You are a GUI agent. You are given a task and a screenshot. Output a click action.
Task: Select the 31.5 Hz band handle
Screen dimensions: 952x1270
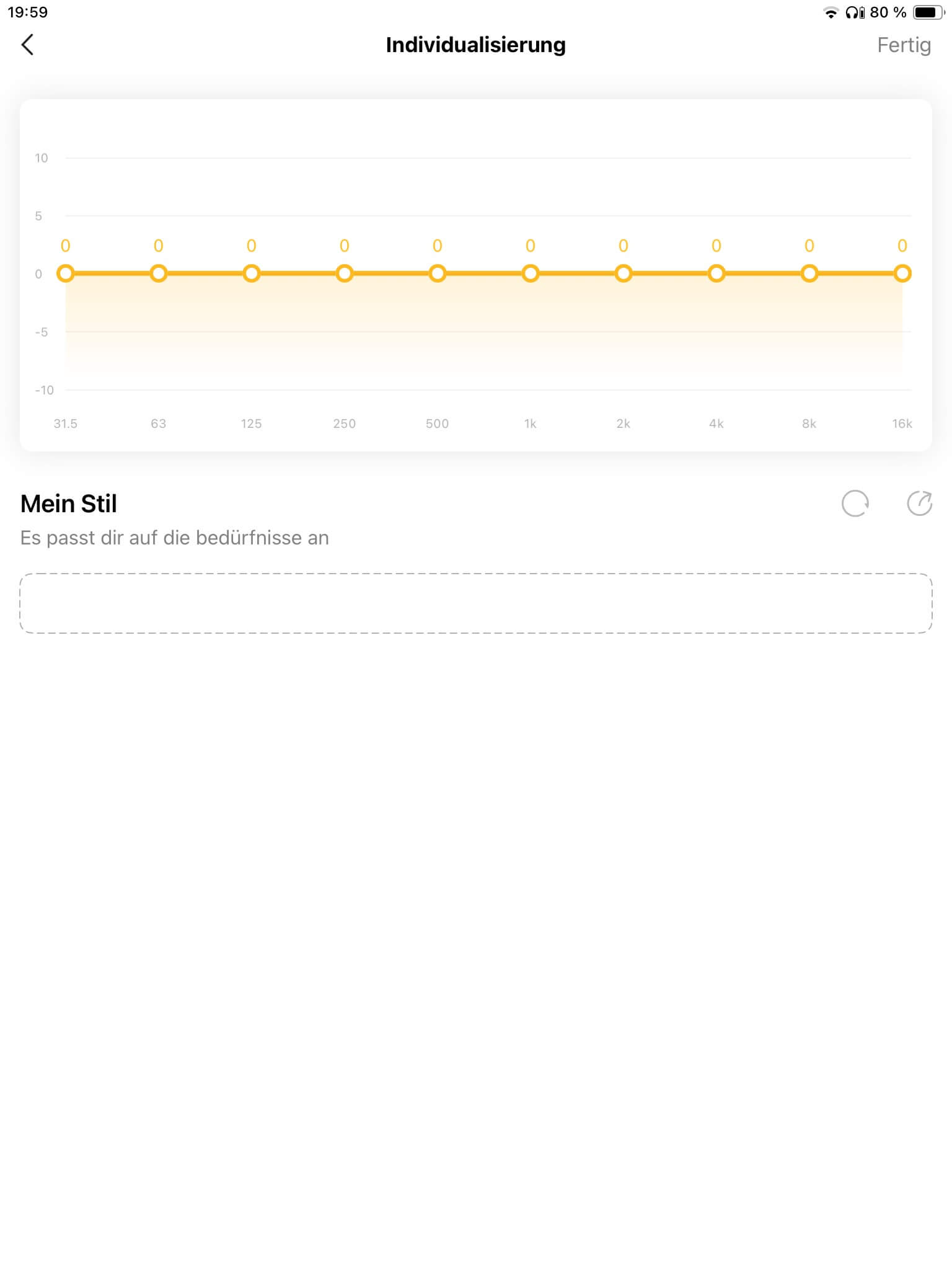tap(66, 273)
